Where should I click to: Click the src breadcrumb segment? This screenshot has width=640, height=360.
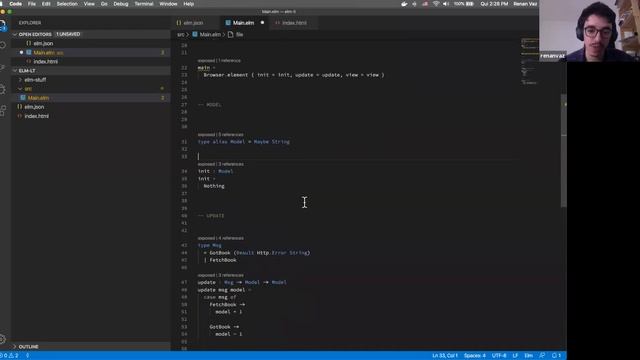[x=180, y=35]
